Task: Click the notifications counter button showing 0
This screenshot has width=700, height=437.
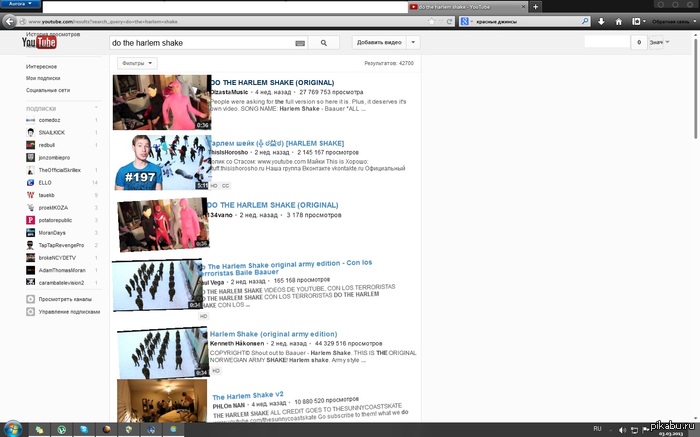Action: (x=639, y=42)
